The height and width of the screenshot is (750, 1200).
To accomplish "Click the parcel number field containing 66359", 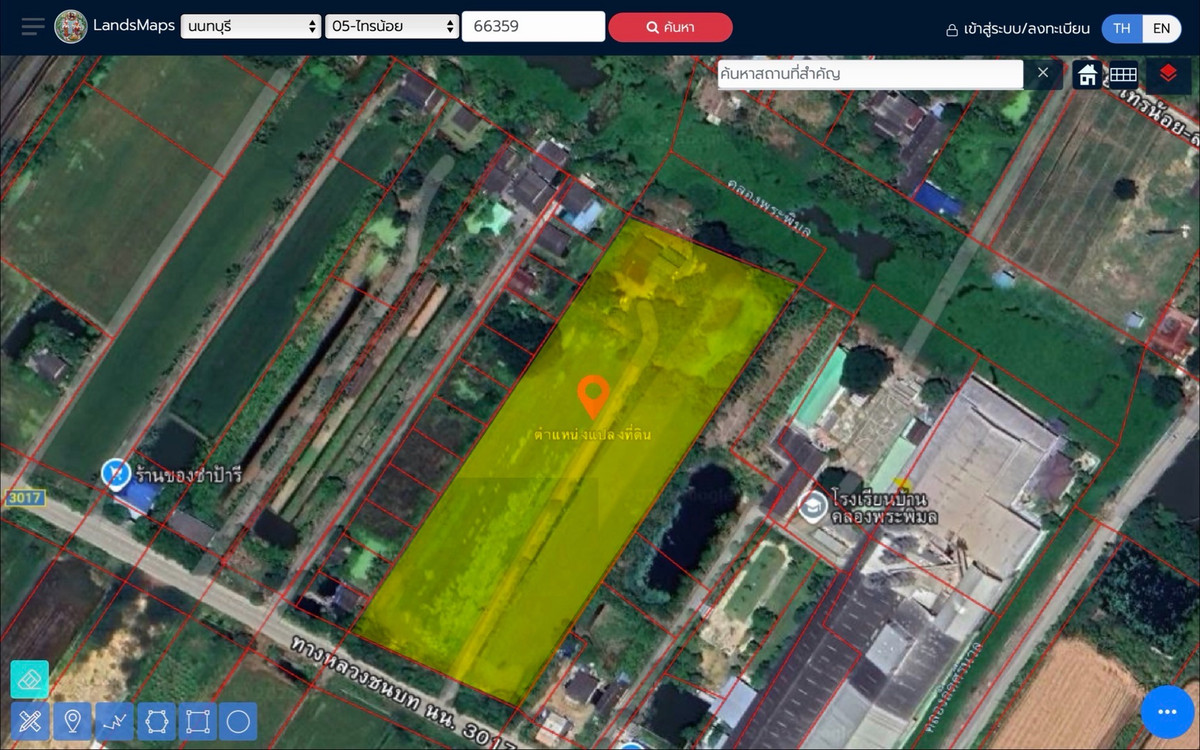I will click(532, 27).
